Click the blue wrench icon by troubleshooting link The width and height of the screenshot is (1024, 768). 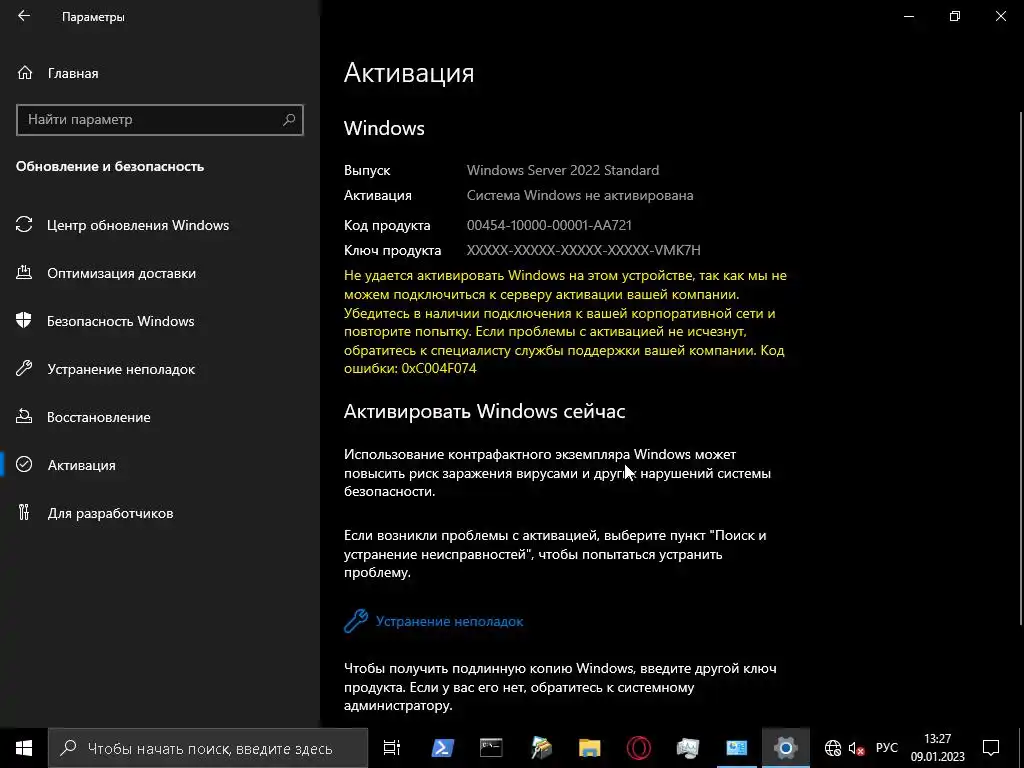click(356, 621)
